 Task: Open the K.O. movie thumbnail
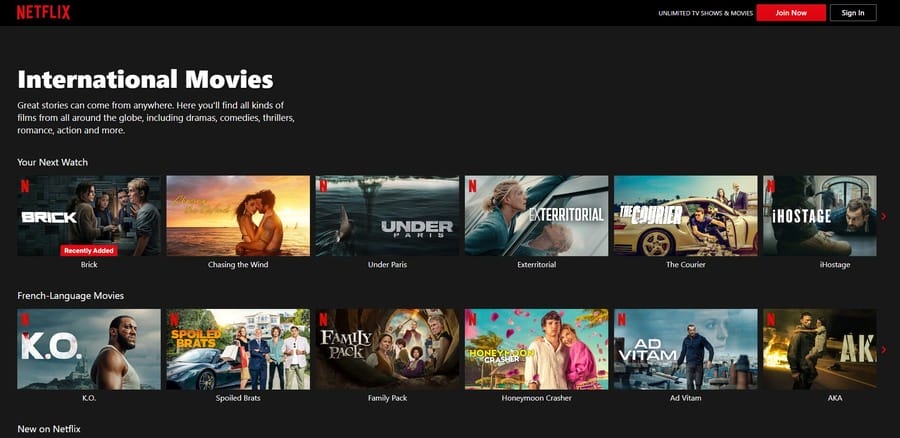point(89,350)
